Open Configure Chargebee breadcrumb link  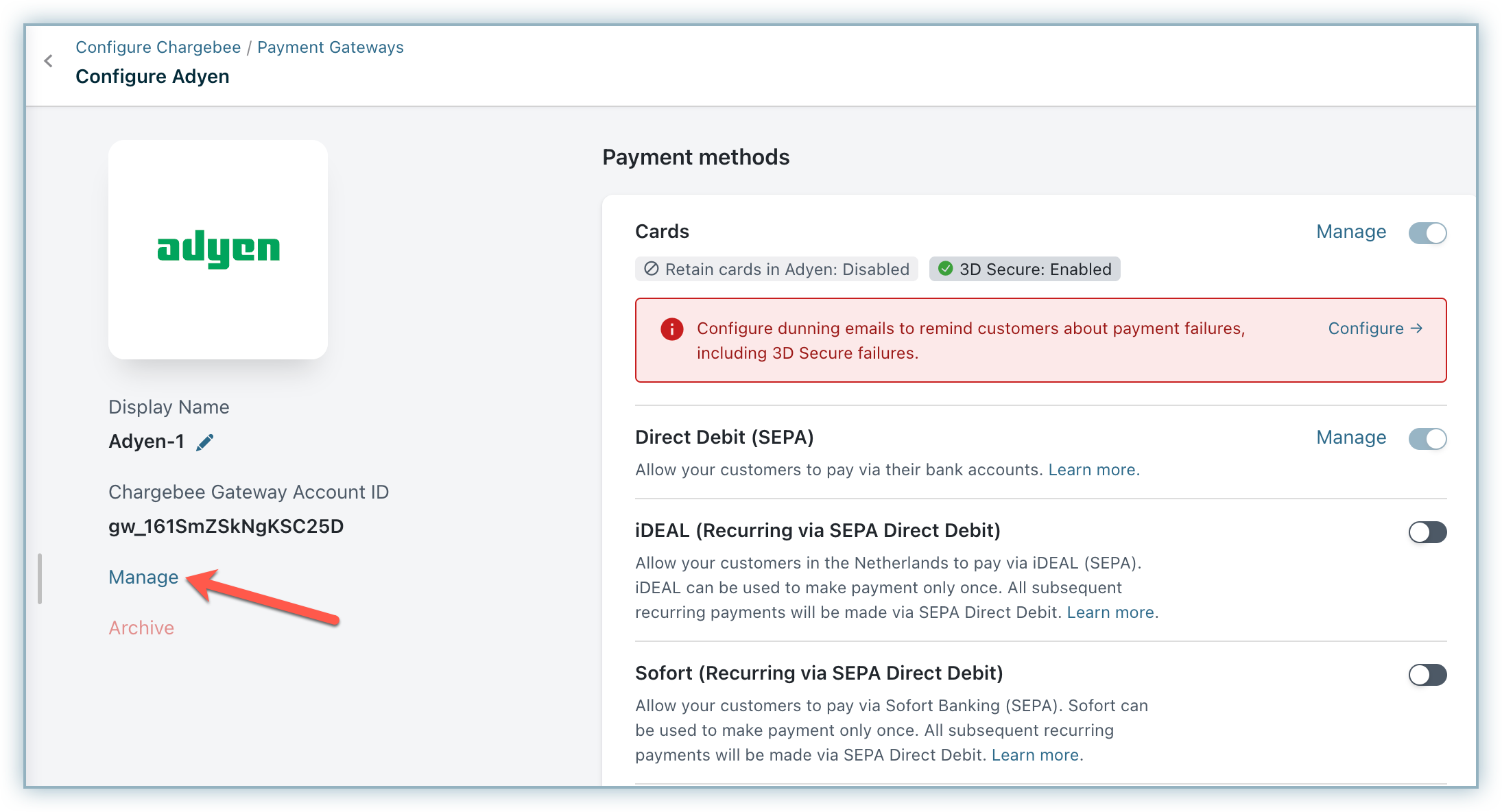(x=158, y=47)
